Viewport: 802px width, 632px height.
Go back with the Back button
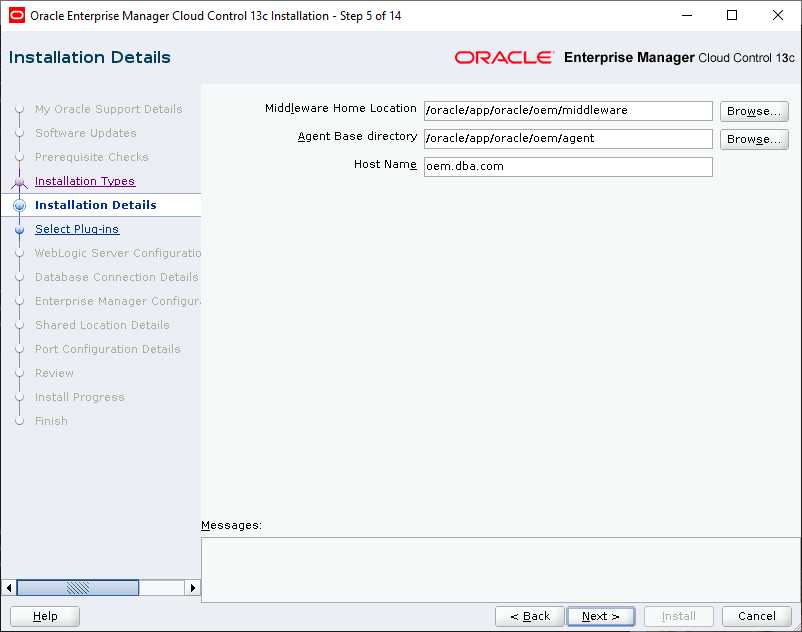[x=529, y=616]
